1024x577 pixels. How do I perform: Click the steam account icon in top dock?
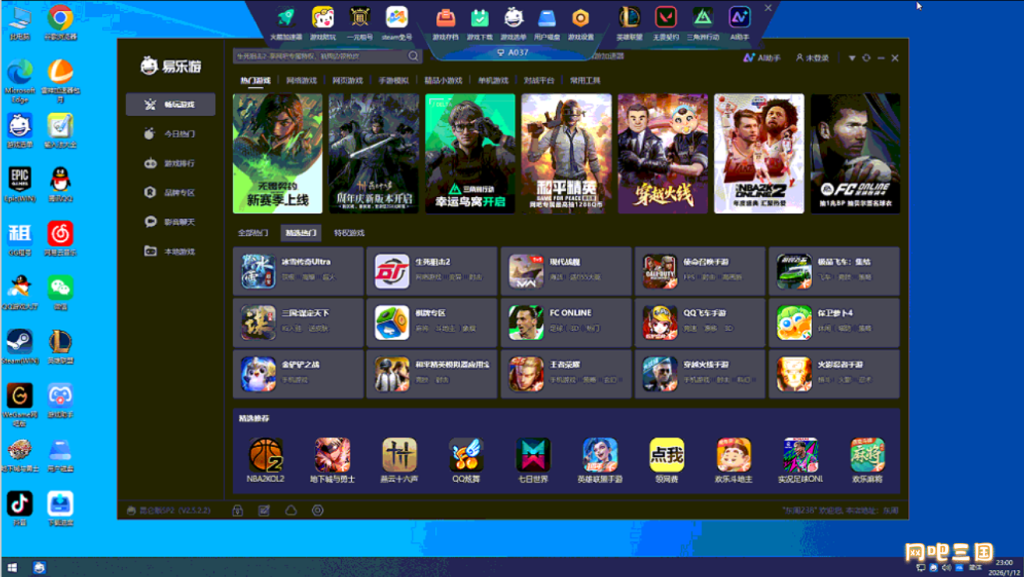click(397, 18)
